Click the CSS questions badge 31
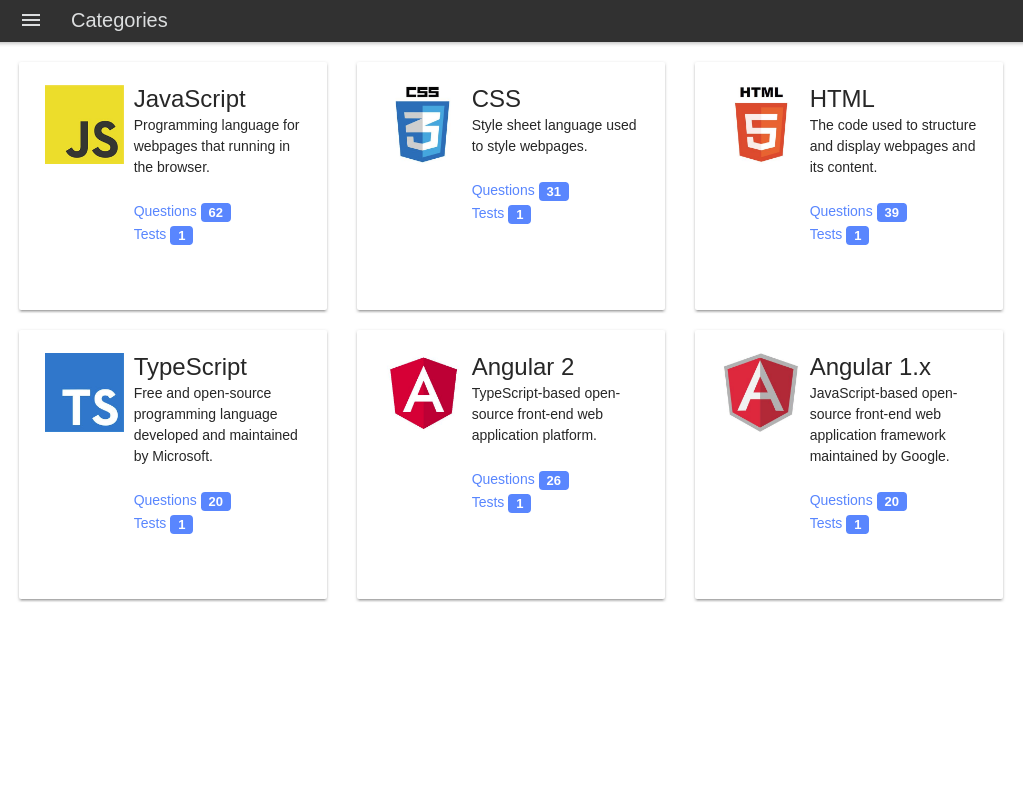This screenshot has height=794, width=1023. click(x=554, y=192)
